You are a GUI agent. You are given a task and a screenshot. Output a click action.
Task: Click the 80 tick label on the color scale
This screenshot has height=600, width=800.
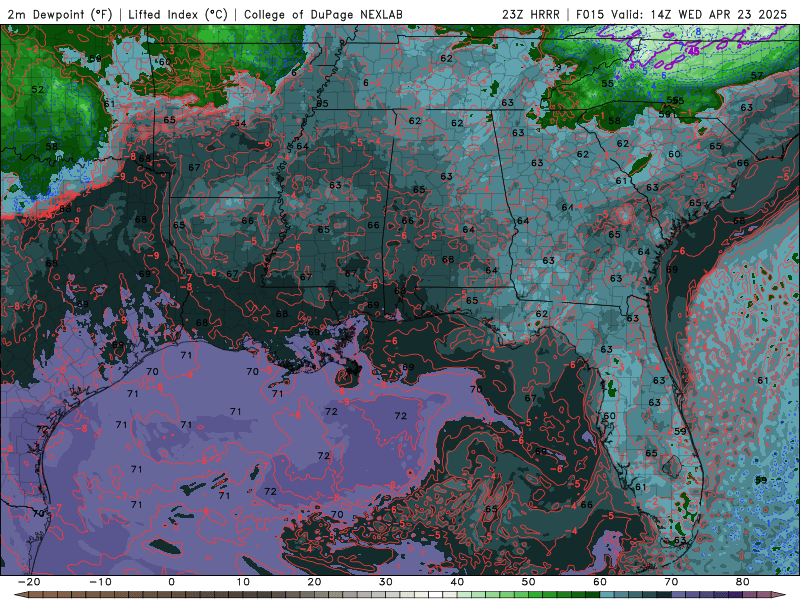tap(743, 582)
